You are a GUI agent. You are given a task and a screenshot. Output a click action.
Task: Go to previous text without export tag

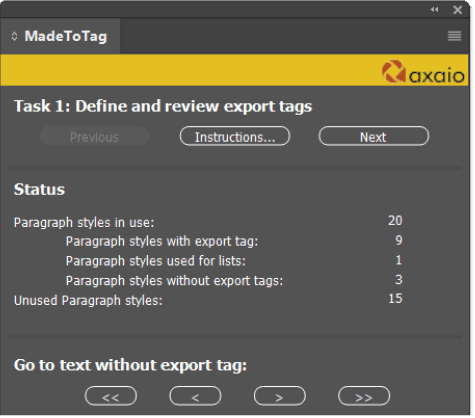click(195, 397)
